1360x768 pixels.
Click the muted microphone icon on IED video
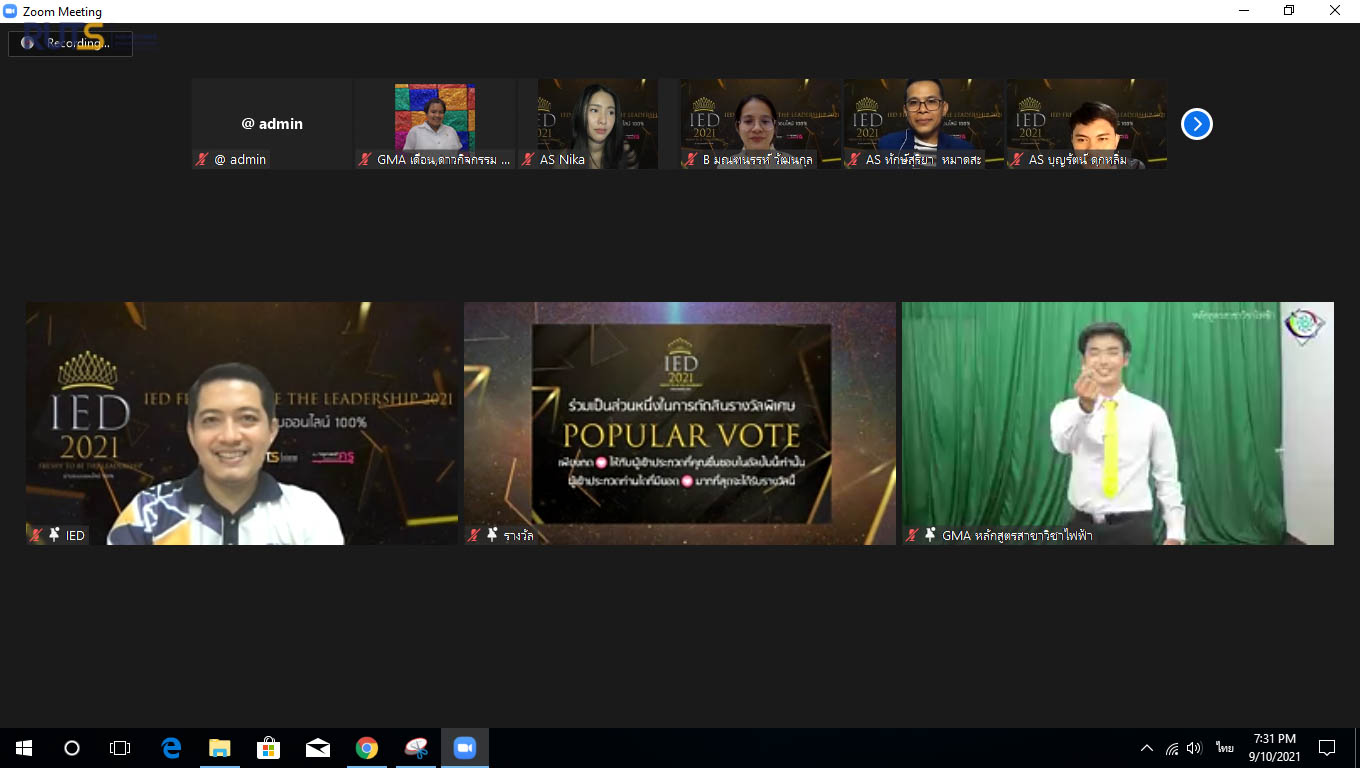37,535
